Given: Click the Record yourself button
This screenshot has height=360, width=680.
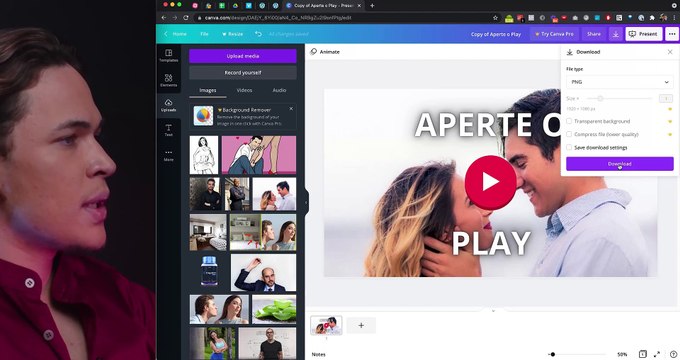Looking at the screenshot, I should [243, 72].
